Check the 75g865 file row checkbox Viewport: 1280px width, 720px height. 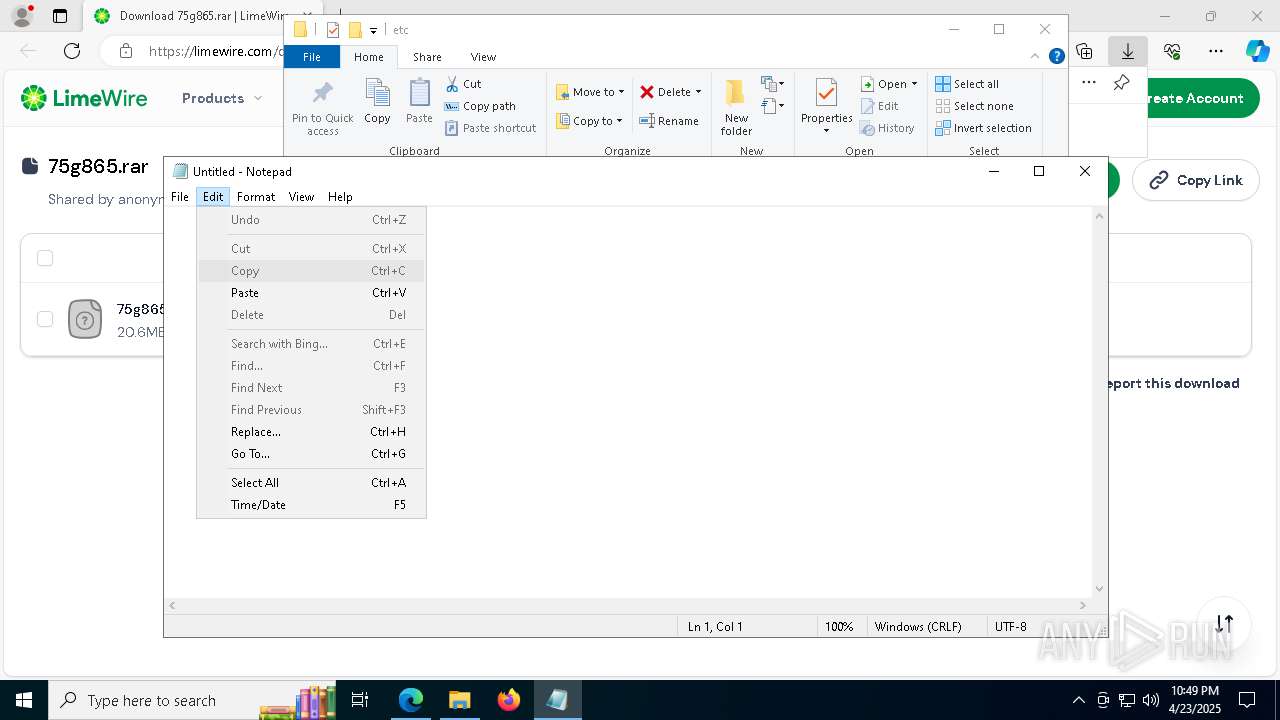point(45,319)
